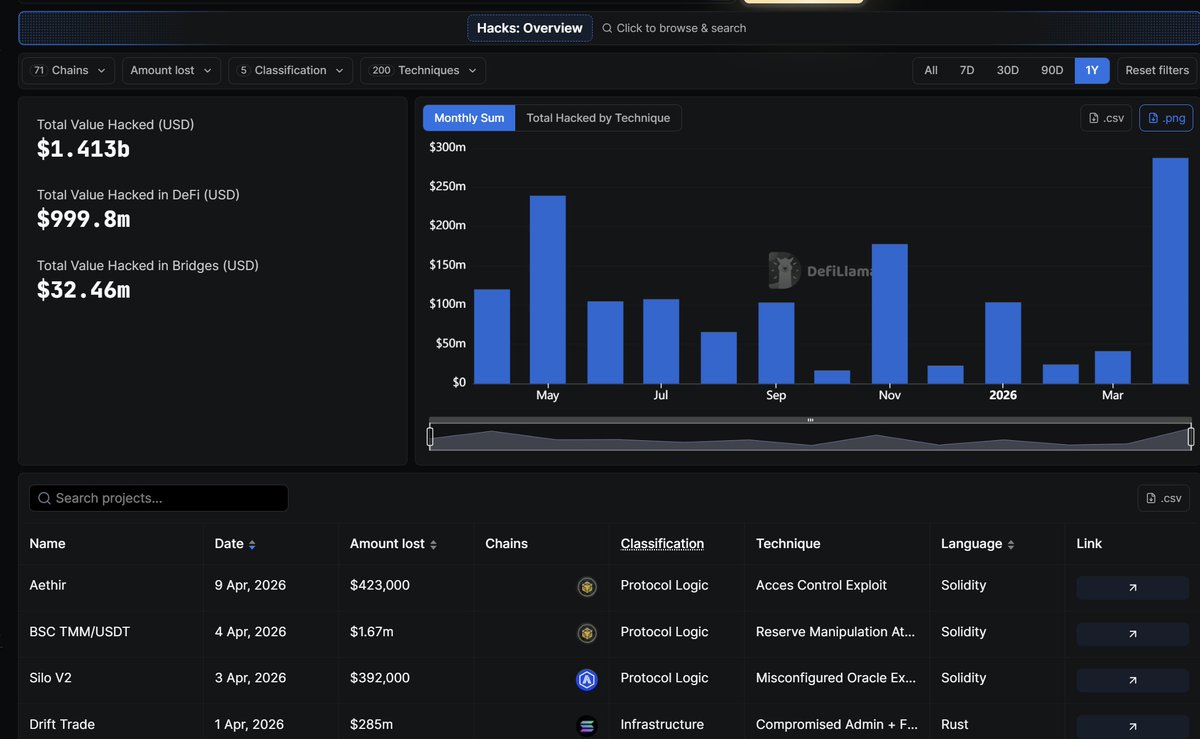Select the 7D time range toggle
Viewport: 1200px width, 739px height.
966,70
